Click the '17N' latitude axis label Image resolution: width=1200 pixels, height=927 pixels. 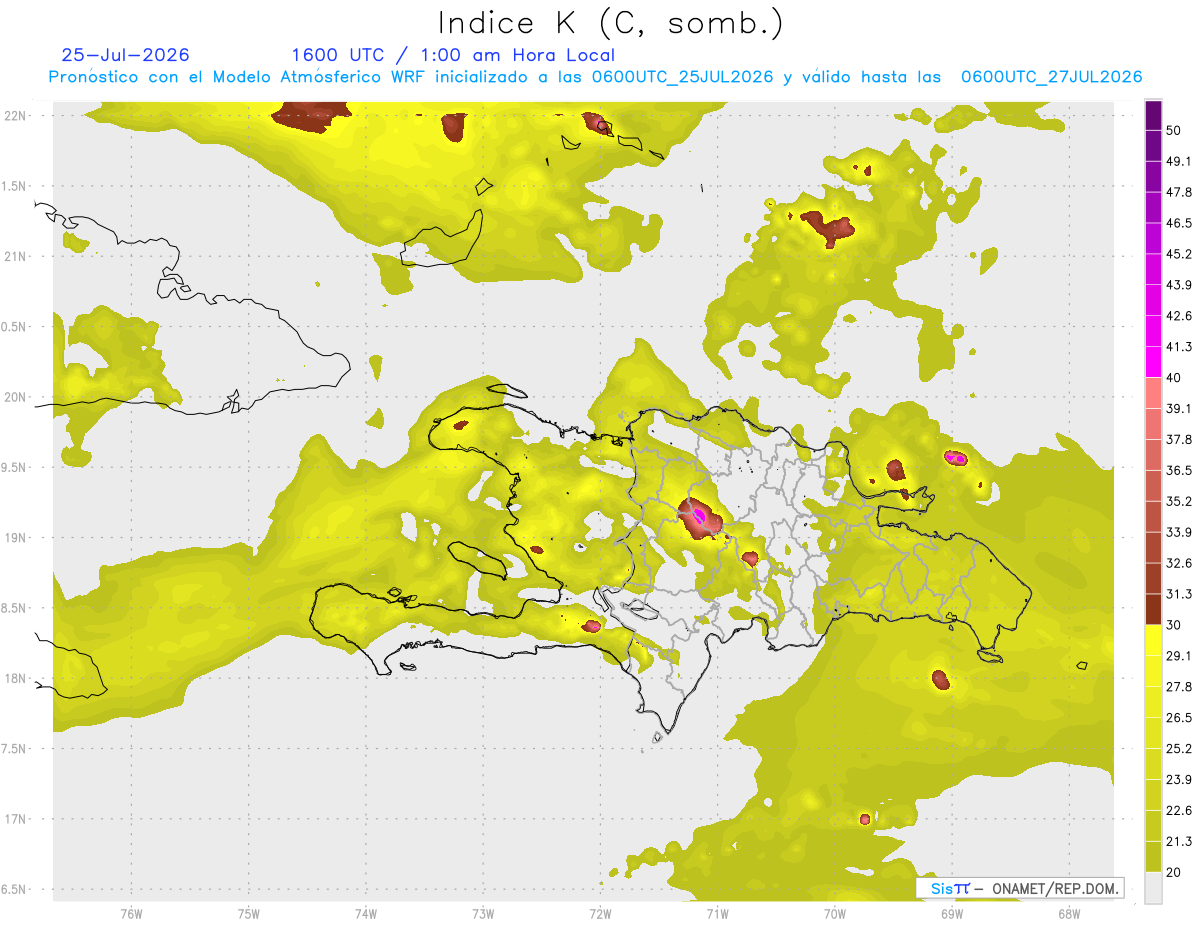coord(15,819)
